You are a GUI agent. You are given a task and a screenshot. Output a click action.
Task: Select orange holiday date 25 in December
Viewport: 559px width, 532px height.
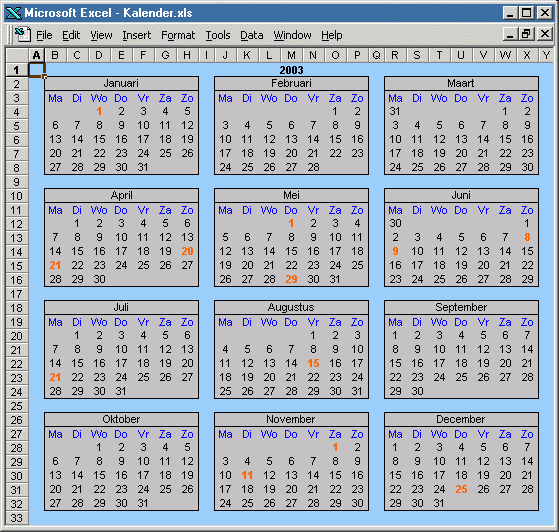tap(461, 489)
